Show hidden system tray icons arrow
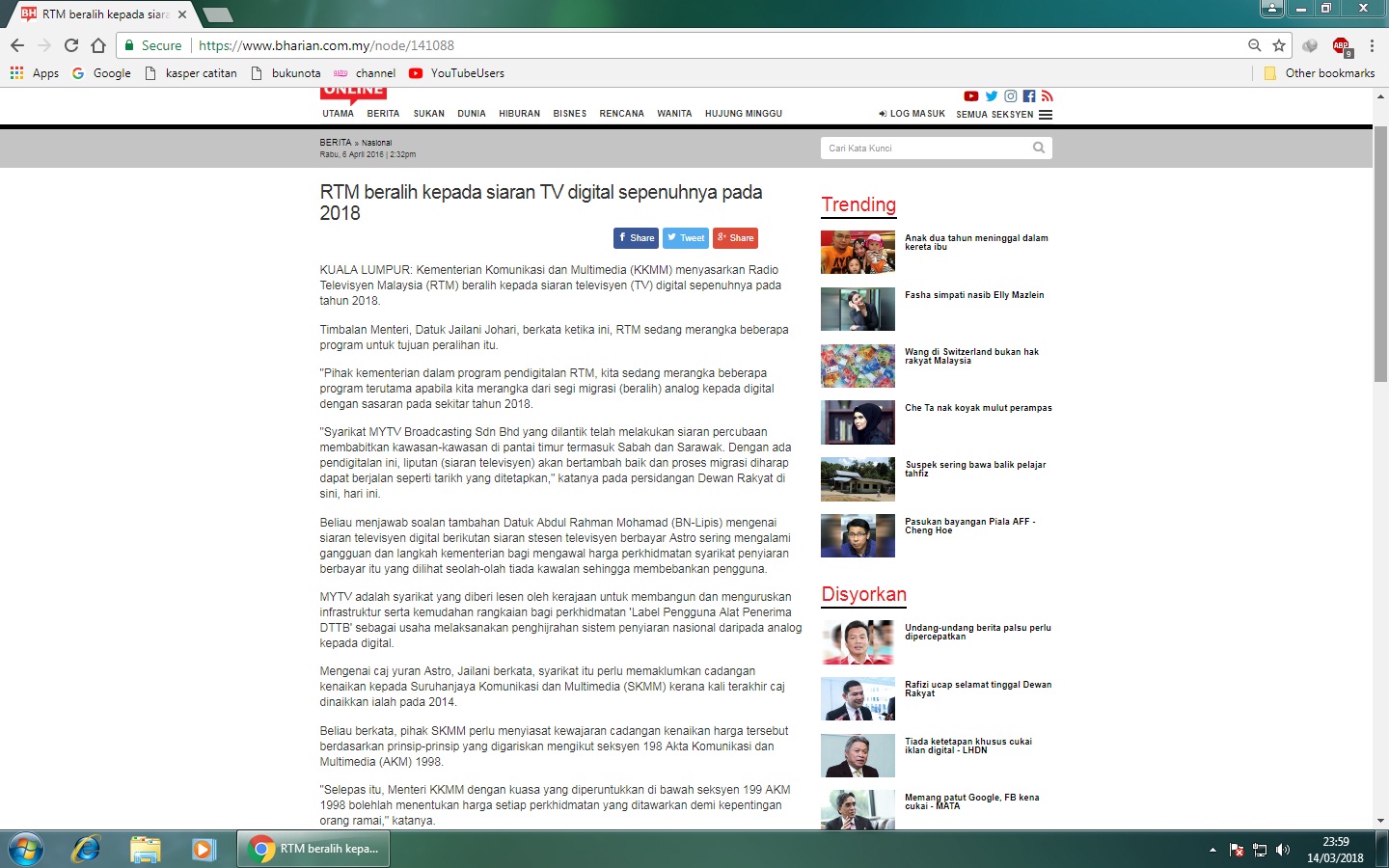 click(1212, 850)
